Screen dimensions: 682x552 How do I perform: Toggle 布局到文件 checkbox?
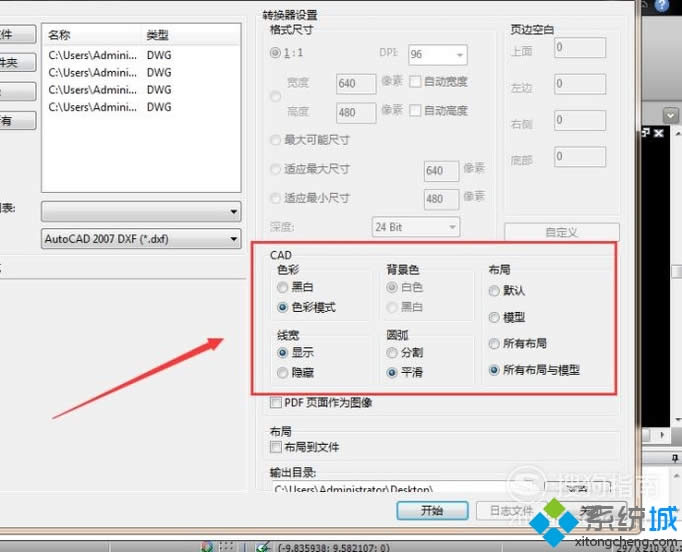[x=275, y=447]
